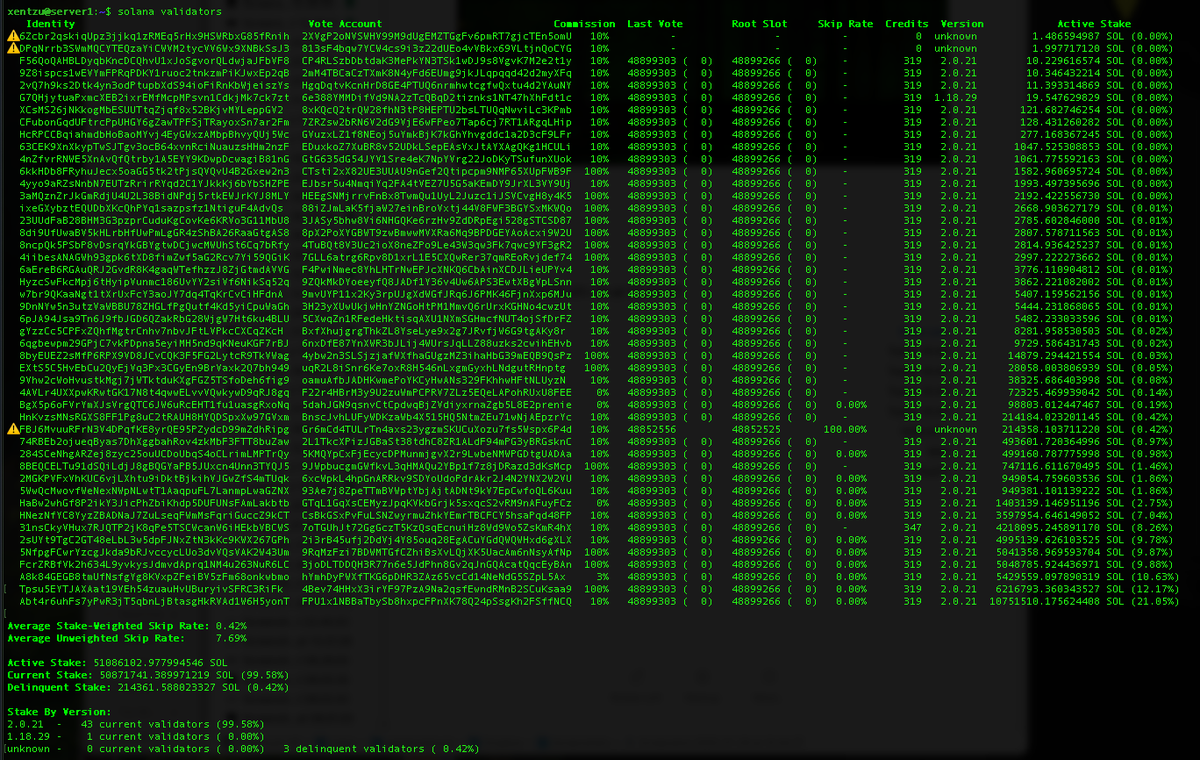1200x760 pixels.
Task: Click active stake "1.486594987 SOL (0.00%)"
Action: click(x=1101, y=36)
